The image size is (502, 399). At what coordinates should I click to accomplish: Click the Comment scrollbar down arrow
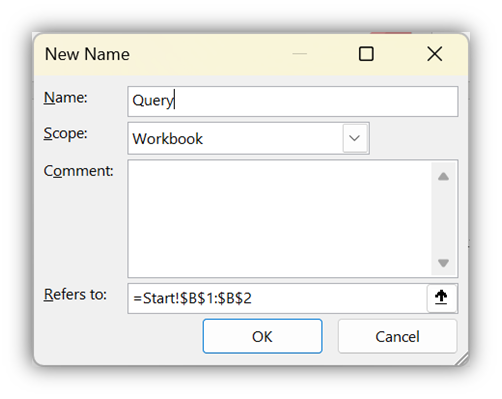point(443,263)
